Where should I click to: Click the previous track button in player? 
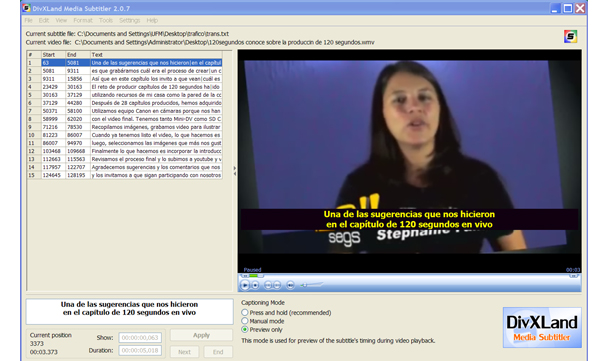268,285
